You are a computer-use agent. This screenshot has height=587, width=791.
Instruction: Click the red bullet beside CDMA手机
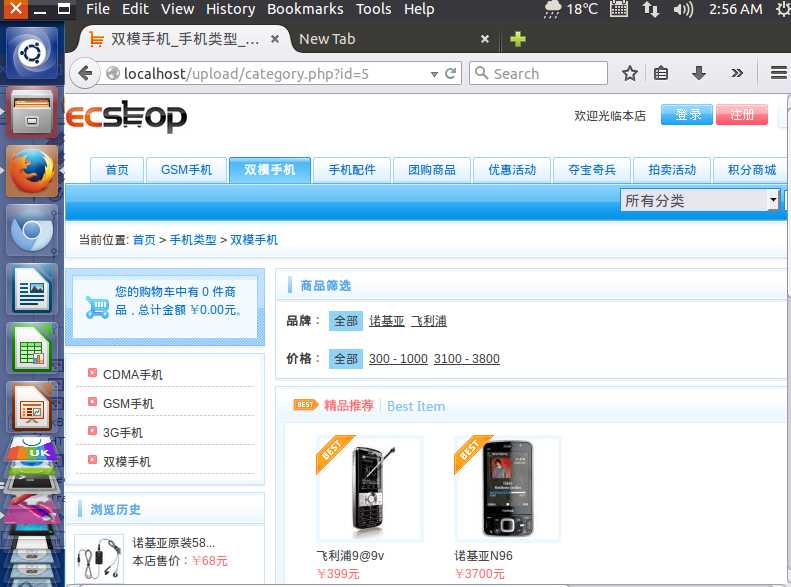pos(92,373)
